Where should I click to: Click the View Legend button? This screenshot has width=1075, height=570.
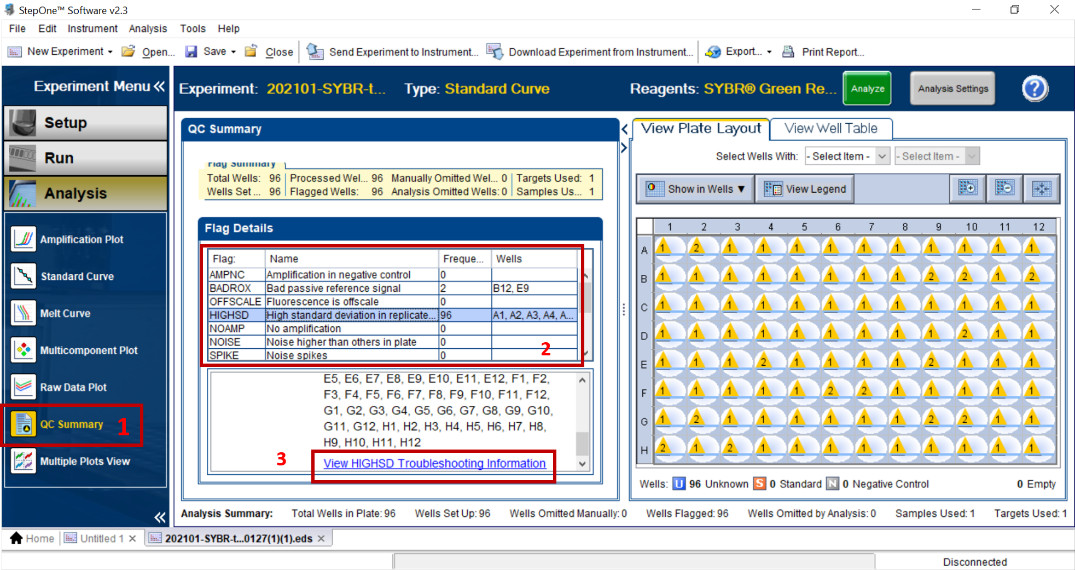(x=805, y=189)
